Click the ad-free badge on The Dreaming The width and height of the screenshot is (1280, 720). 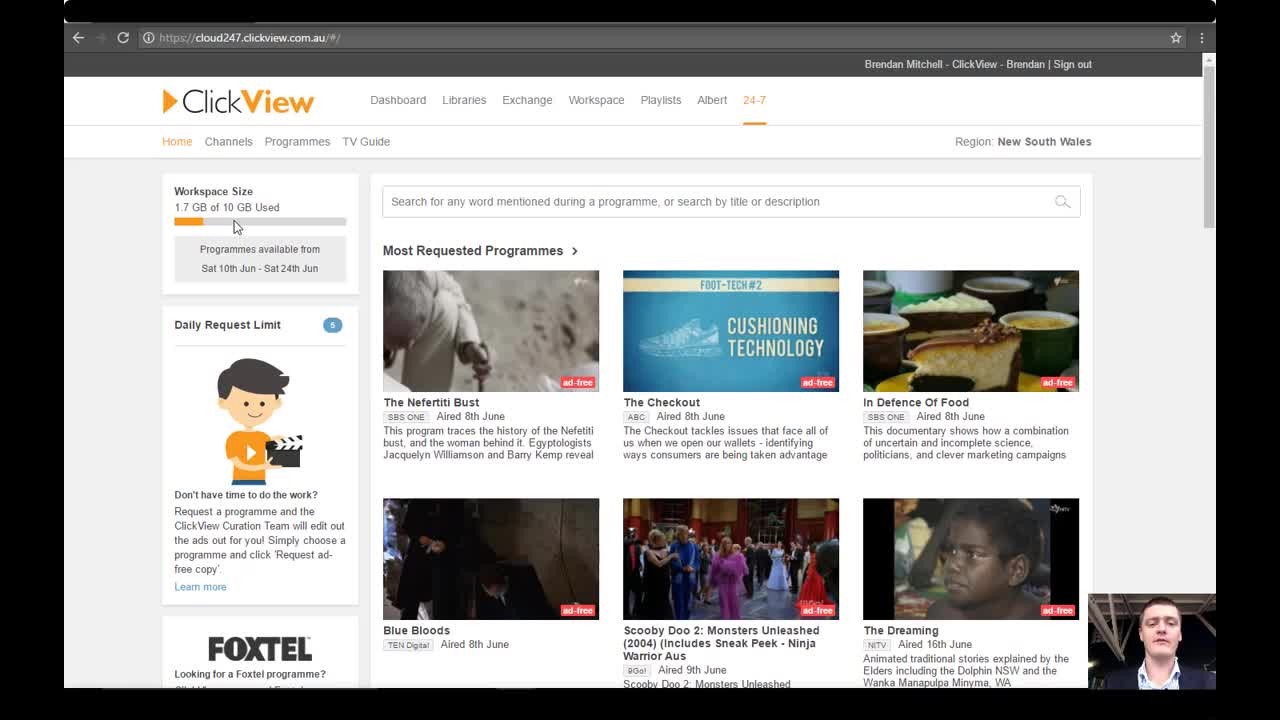click(x=1057, y=610)
